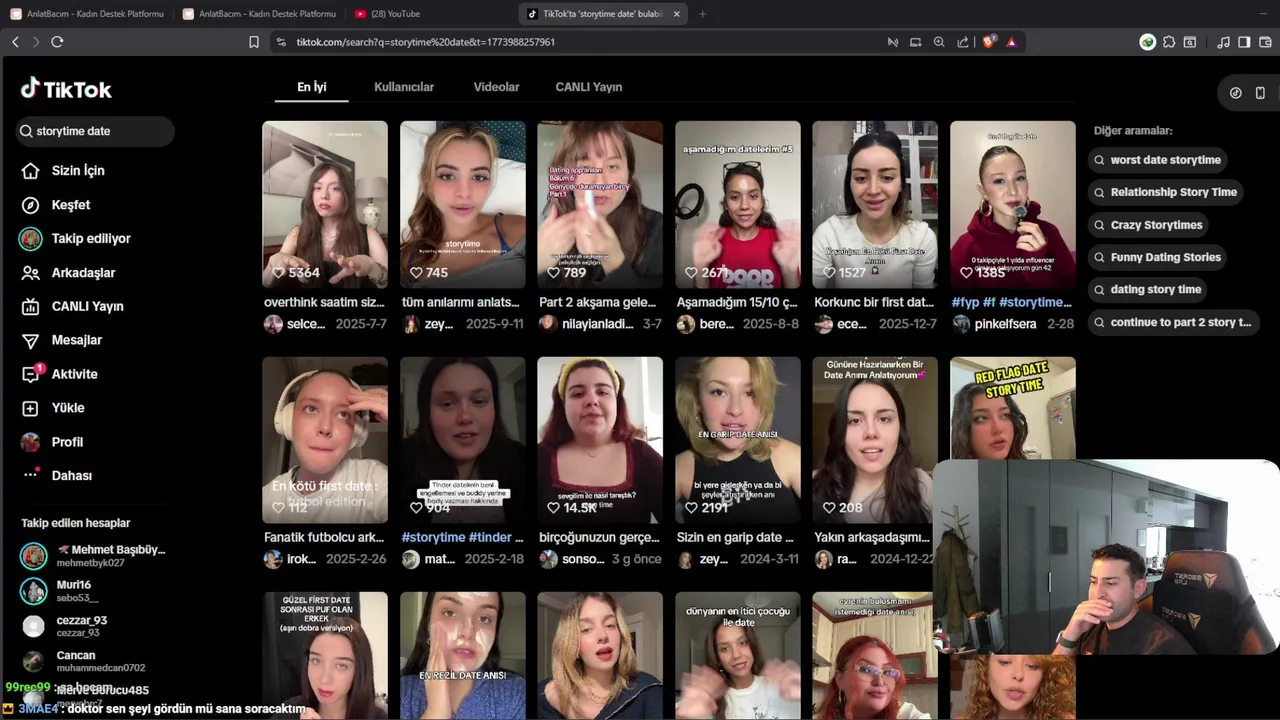Open the browser extensions puzzle icon
Screen dimensions: 1280x720
pyautogui.click(x=1169, y=42)
